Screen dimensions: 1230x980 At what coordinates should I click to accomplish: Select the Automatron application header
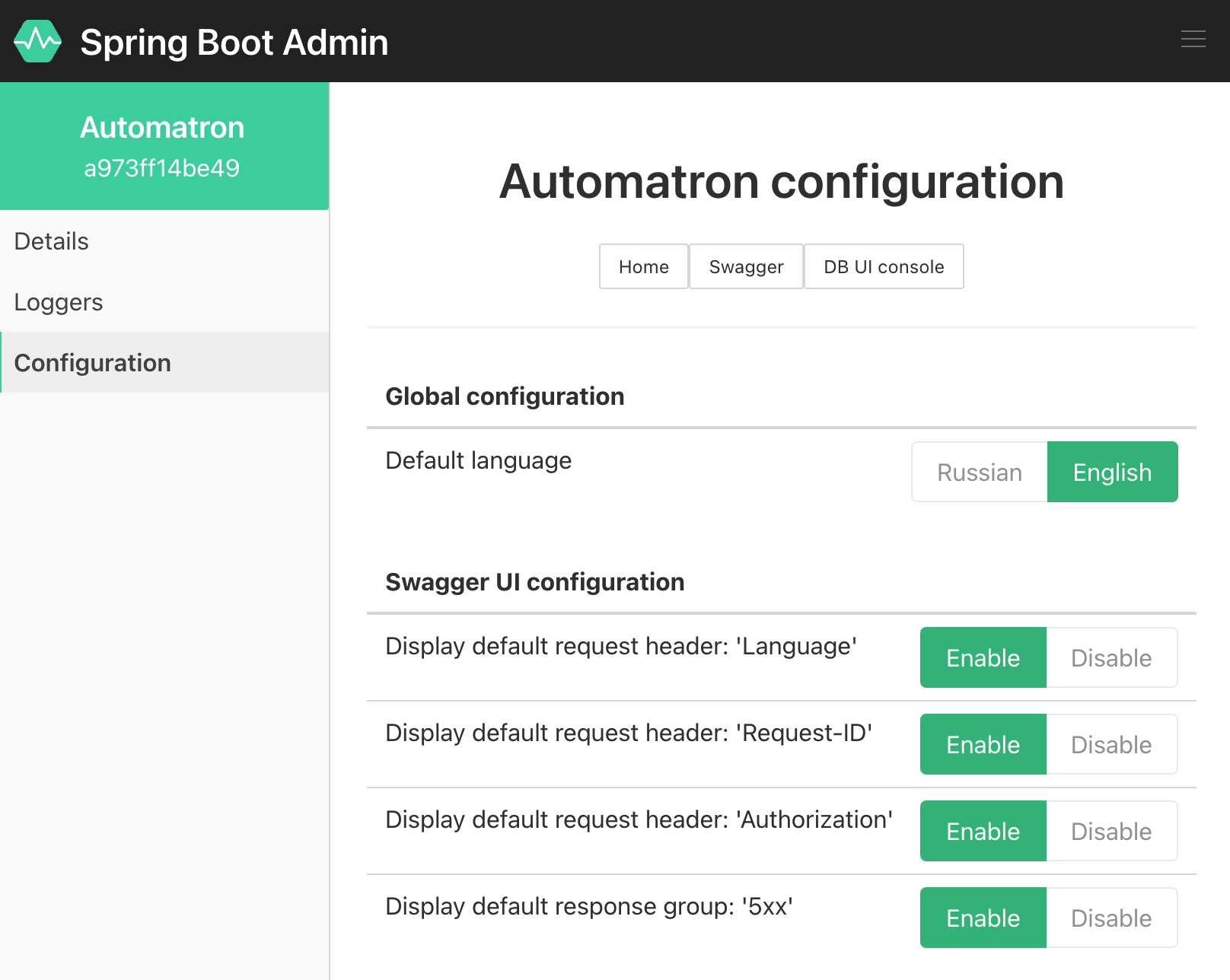coord(164,146)
